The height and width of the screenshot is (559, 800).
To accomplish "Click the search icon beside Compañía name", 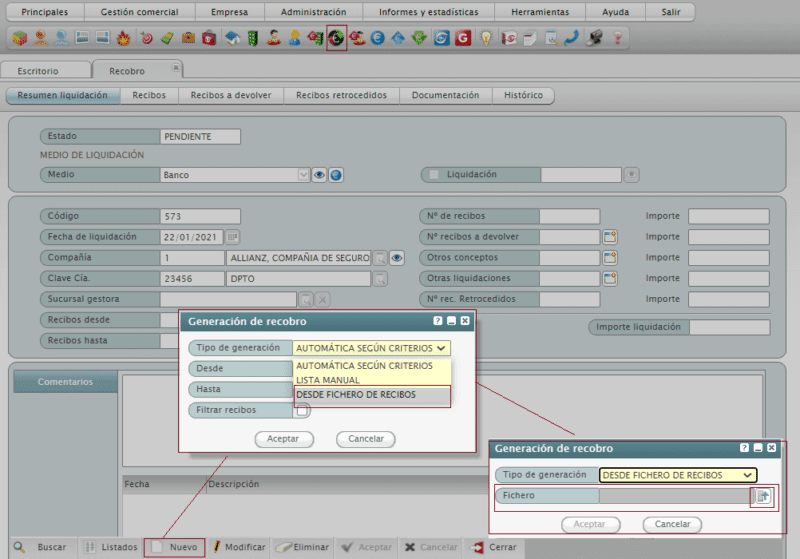I will tap(380, 258).
